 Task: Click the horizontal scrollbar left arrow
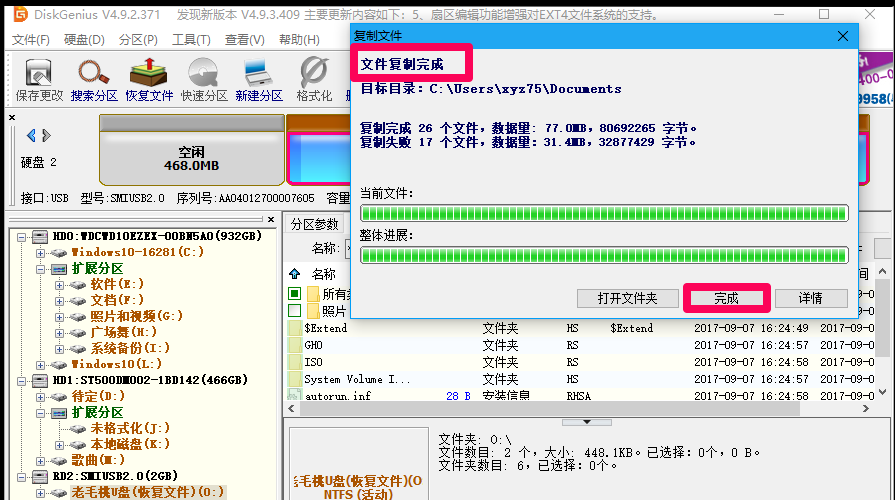click(292, 409)
